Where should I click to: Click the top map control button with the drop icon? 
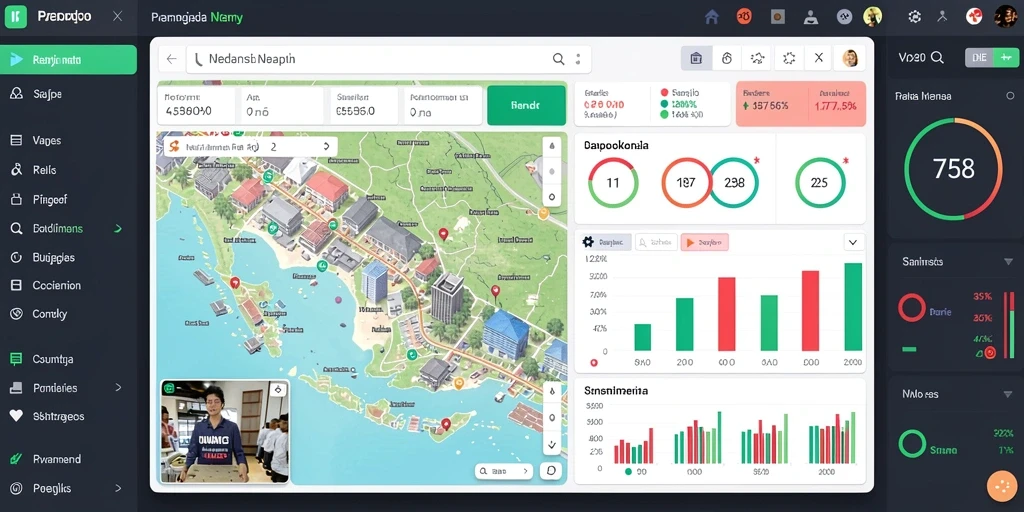(552, 146)
